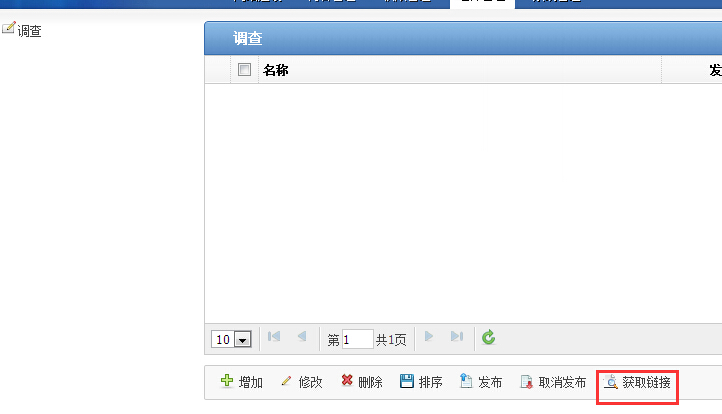Click the 排序 (Sort) save-disk button
This screenshot has width=722, height=414.
421,382
